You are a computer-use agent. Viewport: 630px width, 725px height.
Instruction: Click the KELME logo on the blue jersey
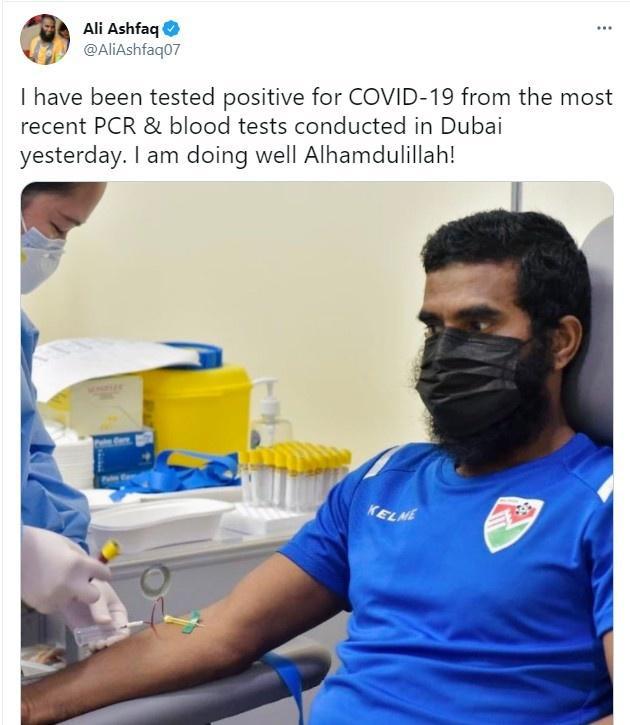(392, 513)
